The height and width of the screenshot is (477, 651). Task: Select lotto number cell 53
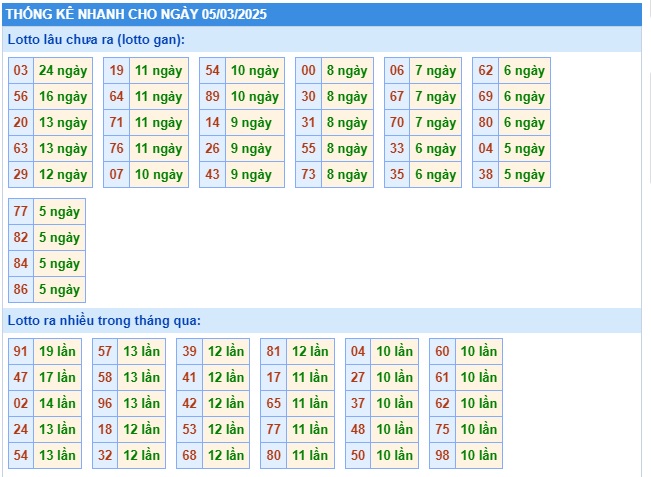click(x=189, y=429)
